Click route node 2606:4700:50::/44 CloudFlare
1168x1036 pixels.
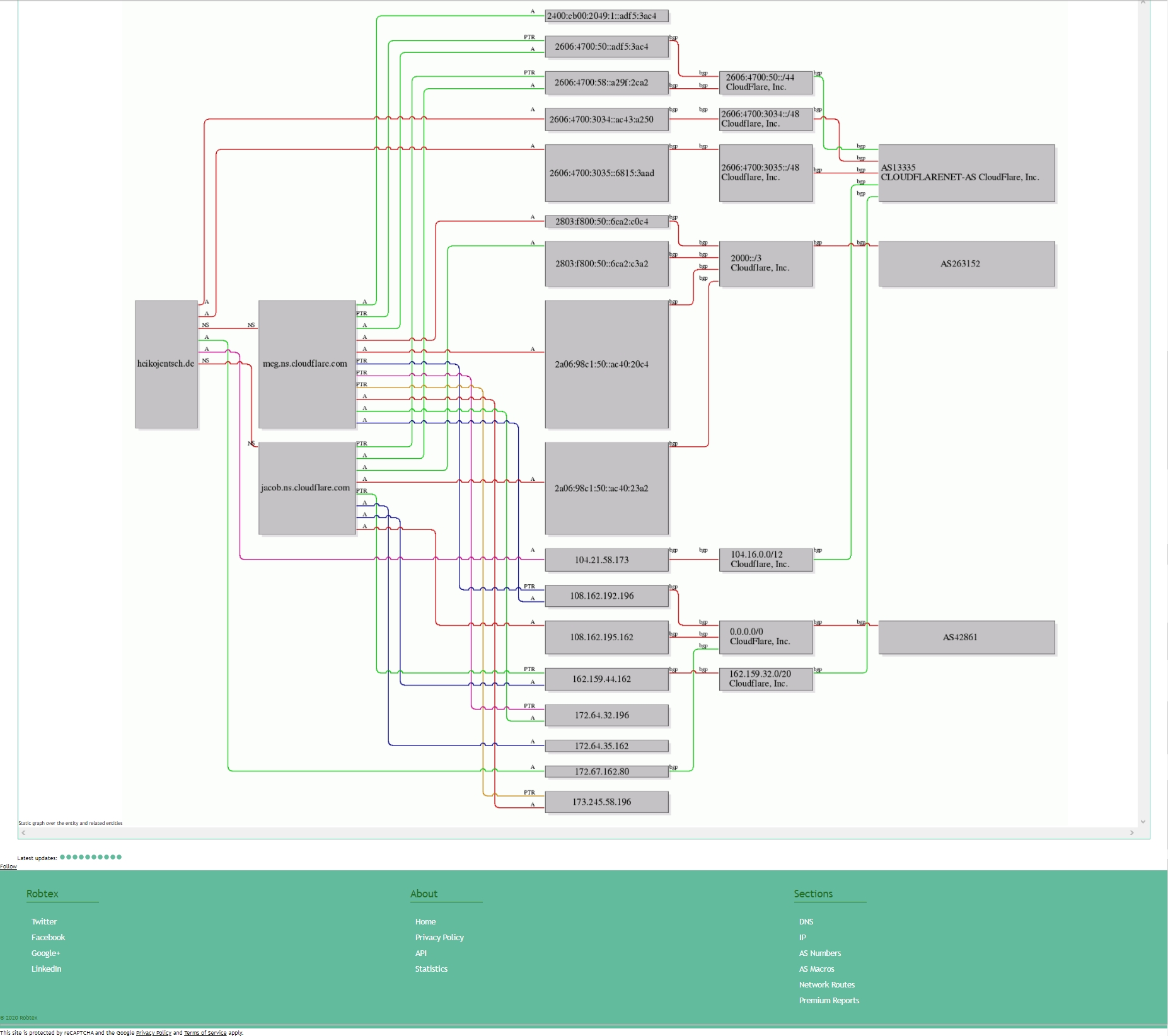tap(766, 83)
